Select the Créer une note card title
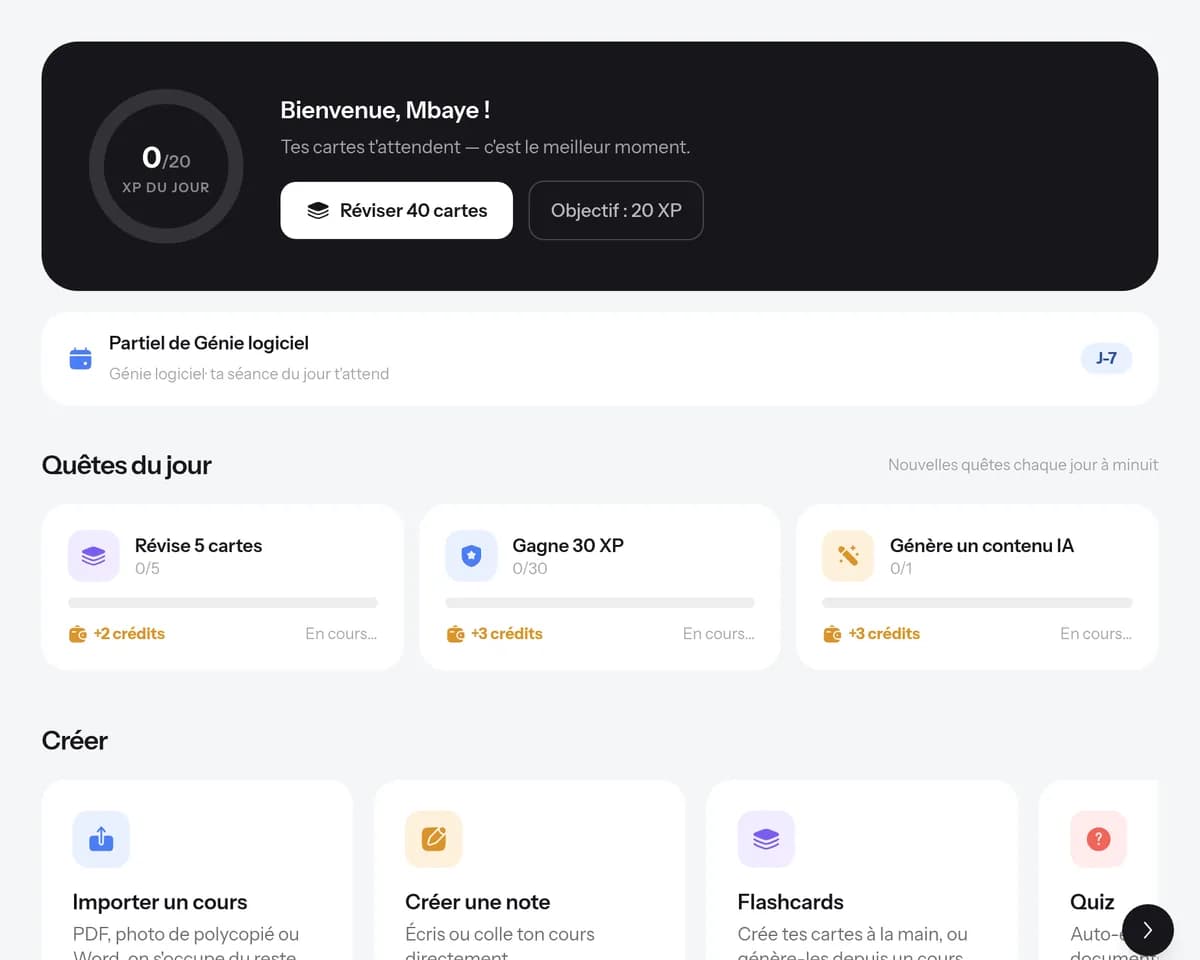Viewport: 1200px width, 960px height. [478, 902]
